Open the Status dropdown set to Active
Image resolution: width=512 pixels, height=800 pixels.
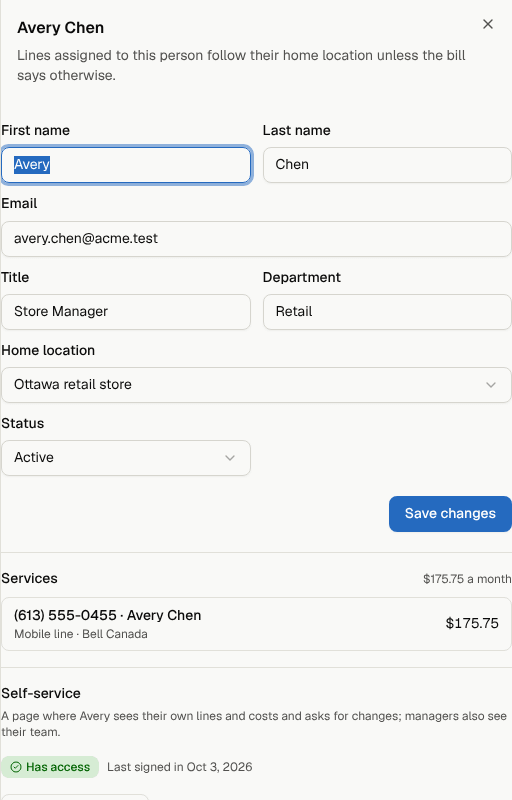[x=126, y=458]
